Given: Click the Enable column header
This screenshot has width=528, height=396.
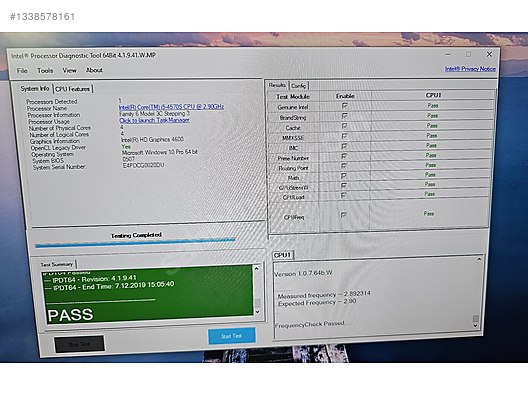Looking at the screenshot, I should [x=345, y=96].
